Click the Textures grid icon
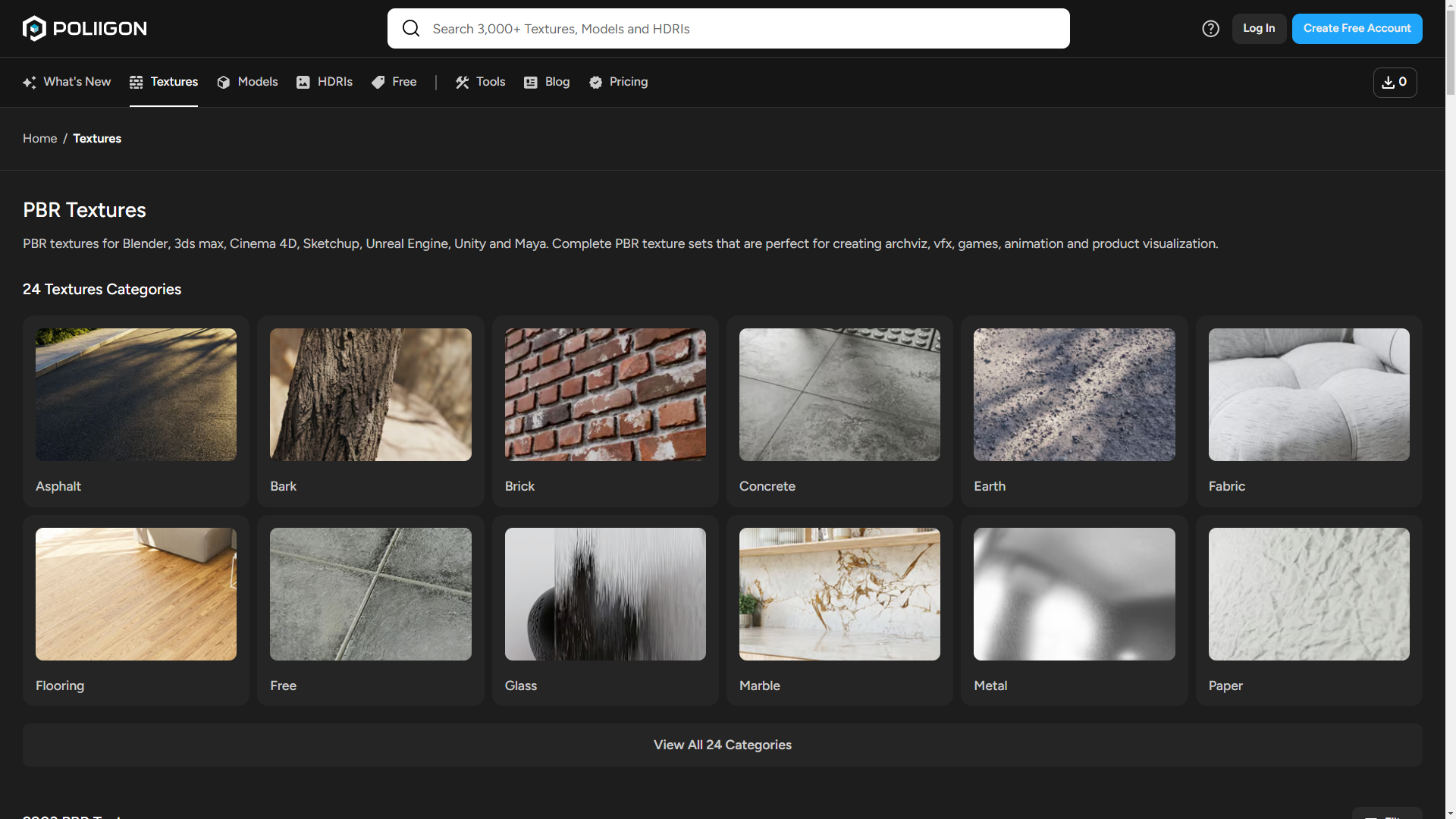 tap(136, 82)
